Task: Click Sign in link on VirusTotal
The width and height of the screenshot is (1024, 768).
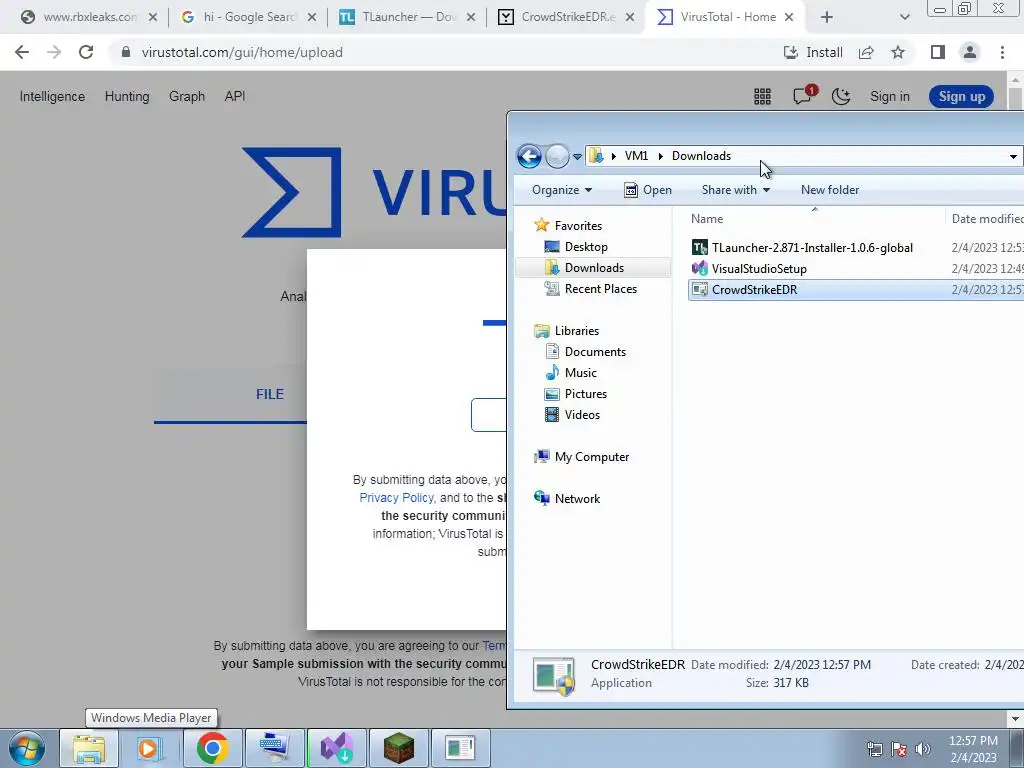Action: tap(889, 97)
